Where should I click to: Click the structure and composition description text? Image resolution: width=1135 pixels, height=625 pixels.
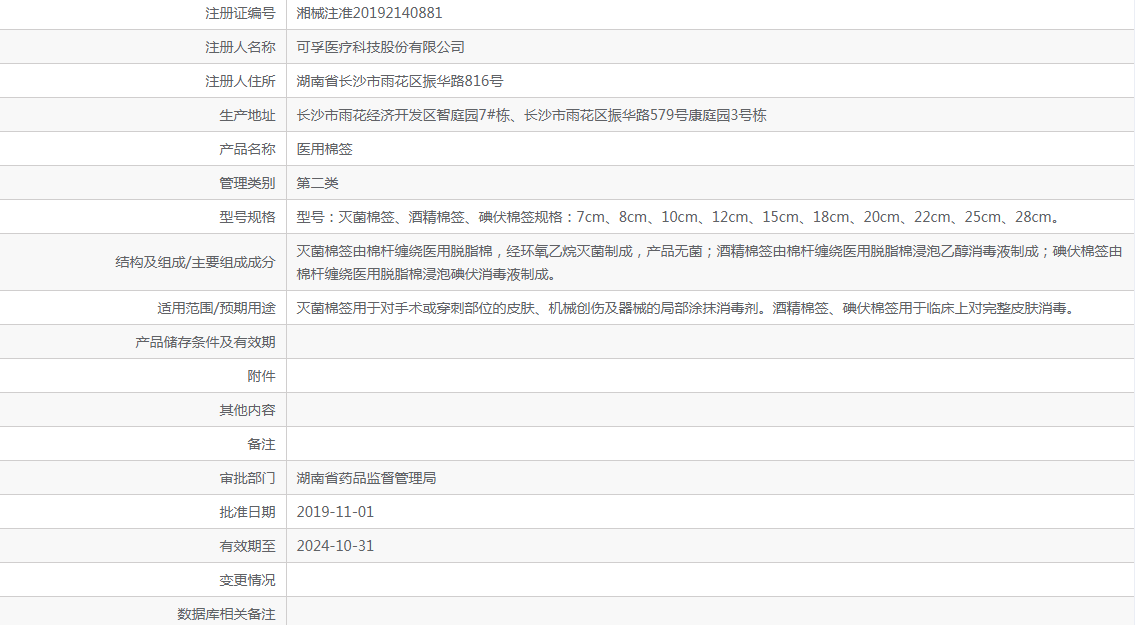point(709,262)
